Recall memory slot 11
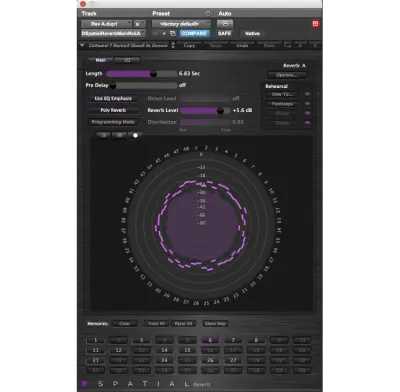The image size is (400, 392). click(95, 350)
